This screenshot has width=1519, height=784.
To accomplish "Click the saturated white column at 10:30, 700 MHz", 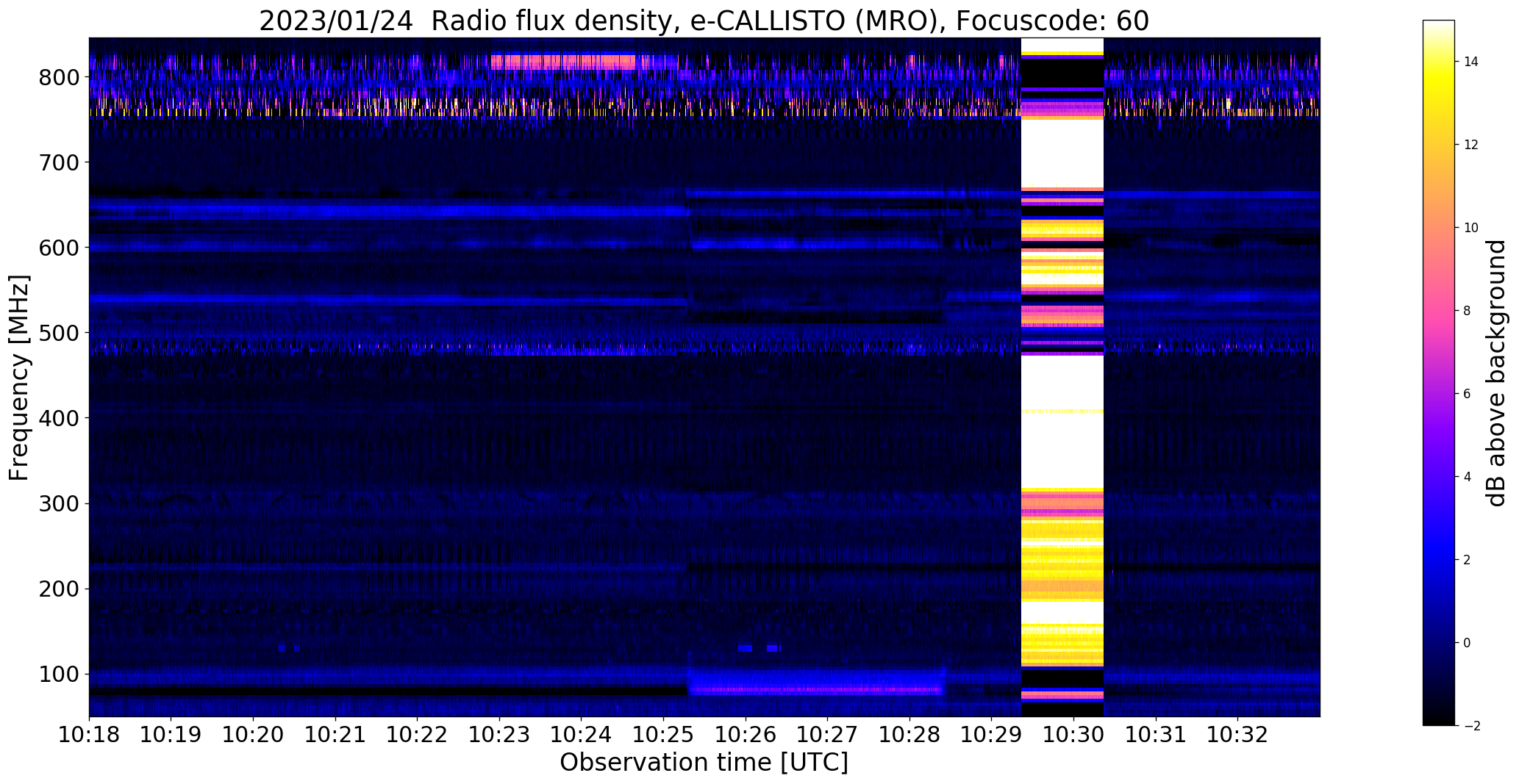I will click(1062, 154).
